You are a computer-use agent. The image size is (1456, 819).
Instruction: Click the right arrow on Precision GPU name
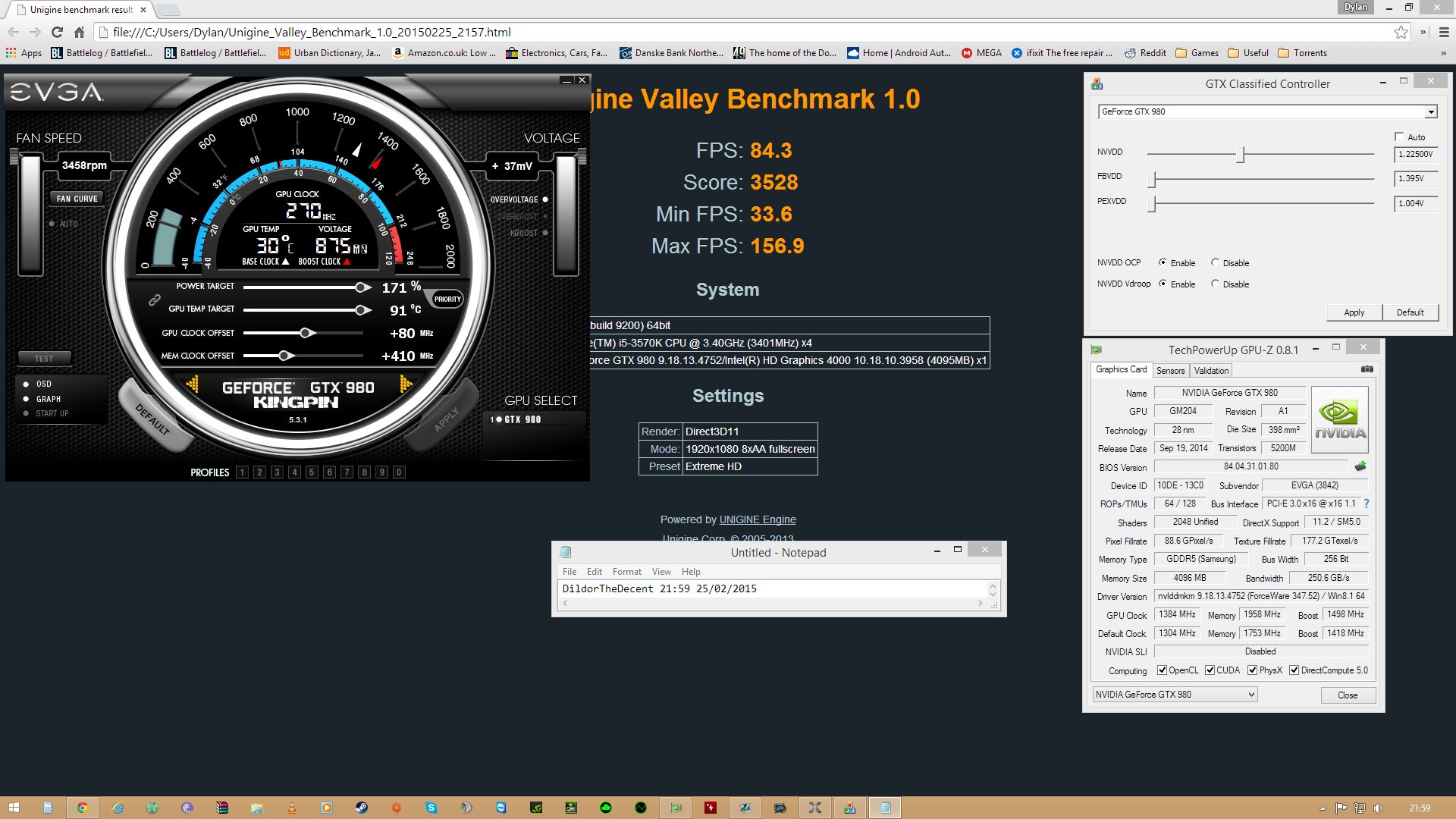pos(406,385)
